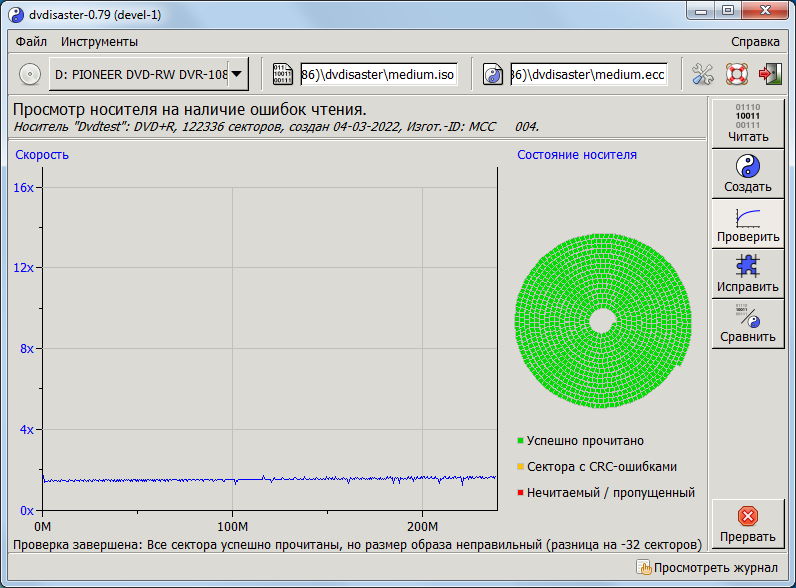Open help lifebuoy icon
The height and width of the screenshot is (588, 796).
pos(737,74)
